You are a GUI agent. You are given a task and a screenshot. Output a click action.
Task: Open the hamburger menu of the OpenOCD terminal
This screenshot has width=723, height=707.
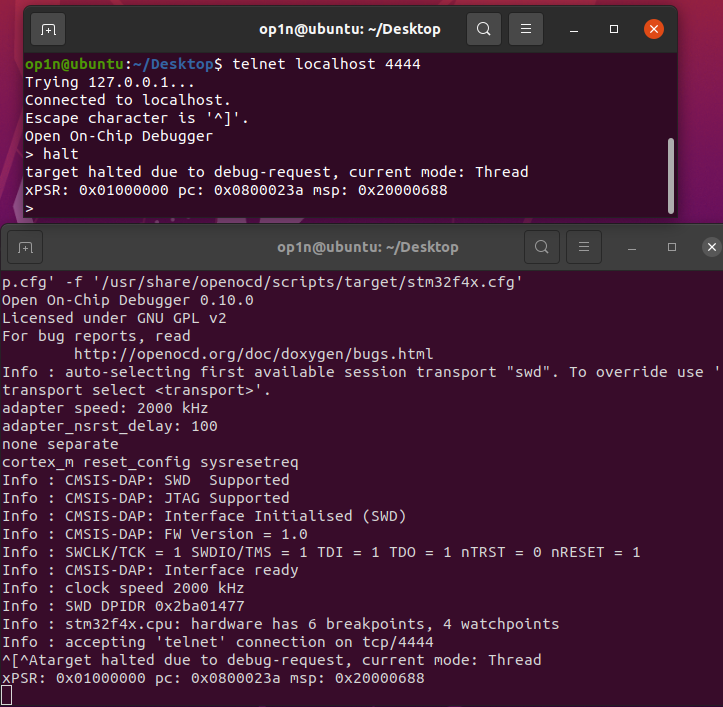(x=584, y=247)
